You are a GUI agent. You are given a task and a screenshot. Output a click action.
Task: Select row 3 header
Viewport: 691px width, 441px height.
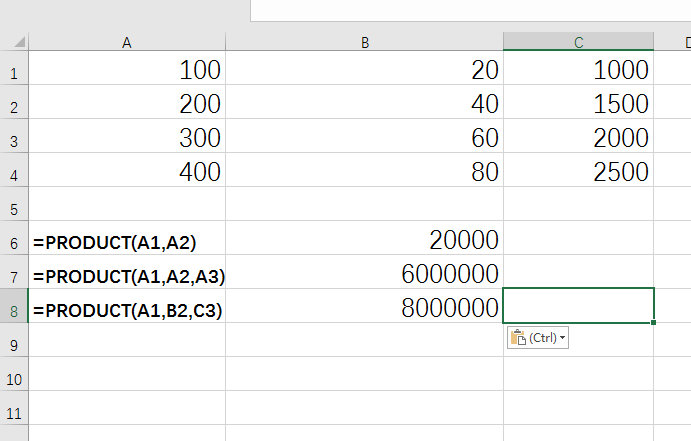[x=14, y=136]
